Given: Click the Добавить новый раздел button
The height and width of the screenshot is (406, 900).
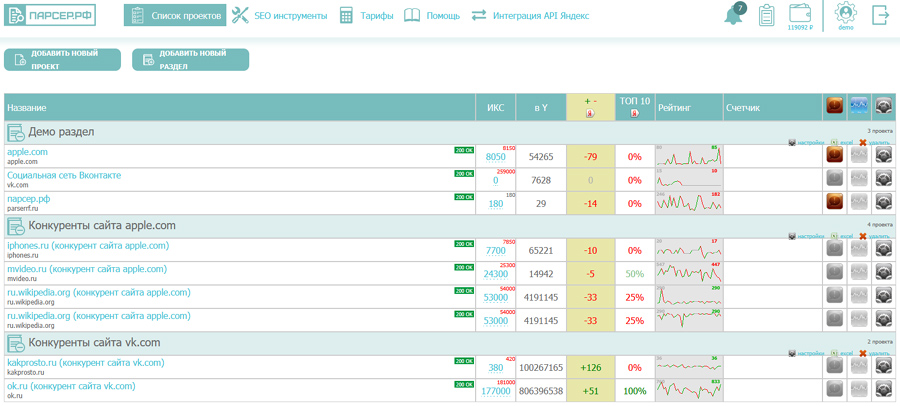Looking at the screenshot, I should [x=191, y=60].
